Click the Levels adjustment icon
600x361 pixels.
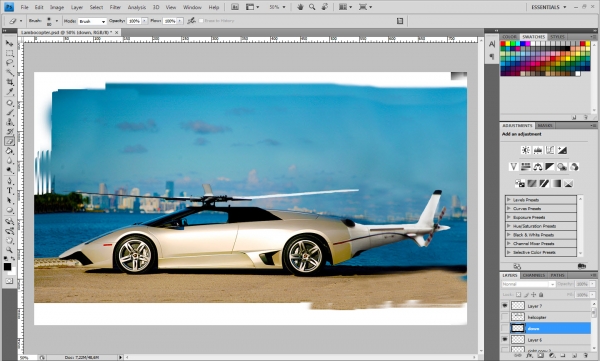538,150
